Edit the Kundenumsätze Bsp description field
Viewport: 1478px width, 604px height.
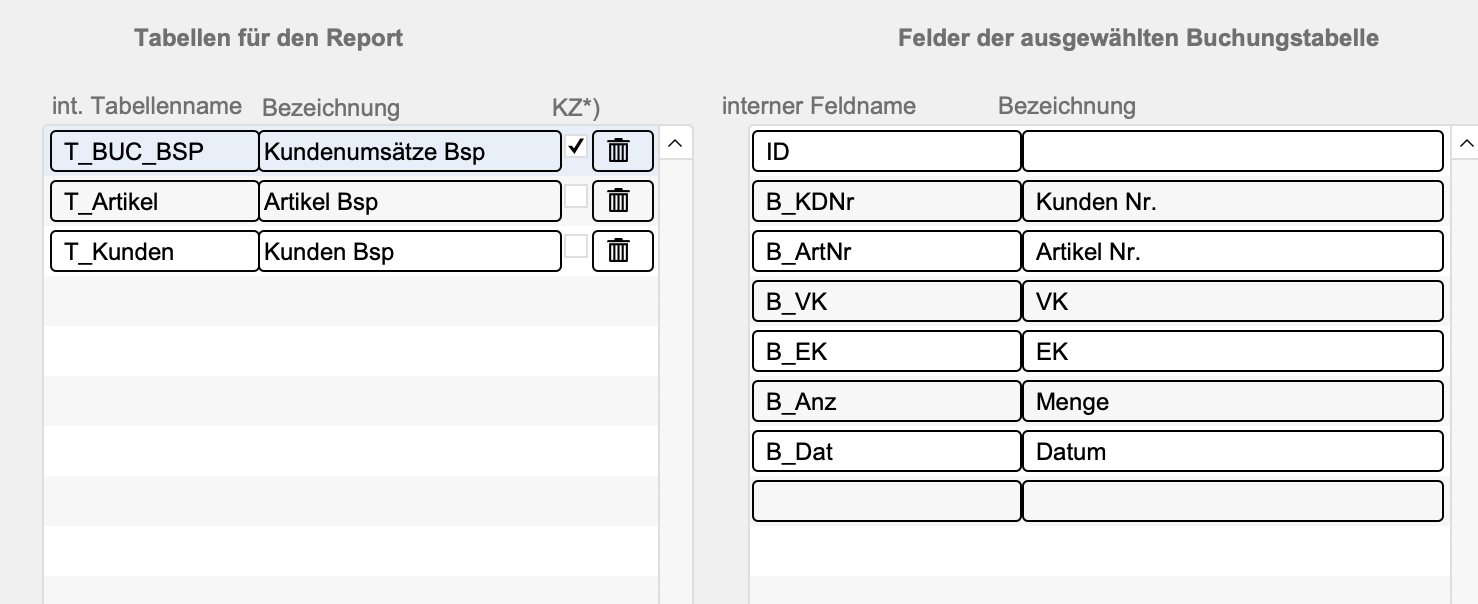point(410,151)
